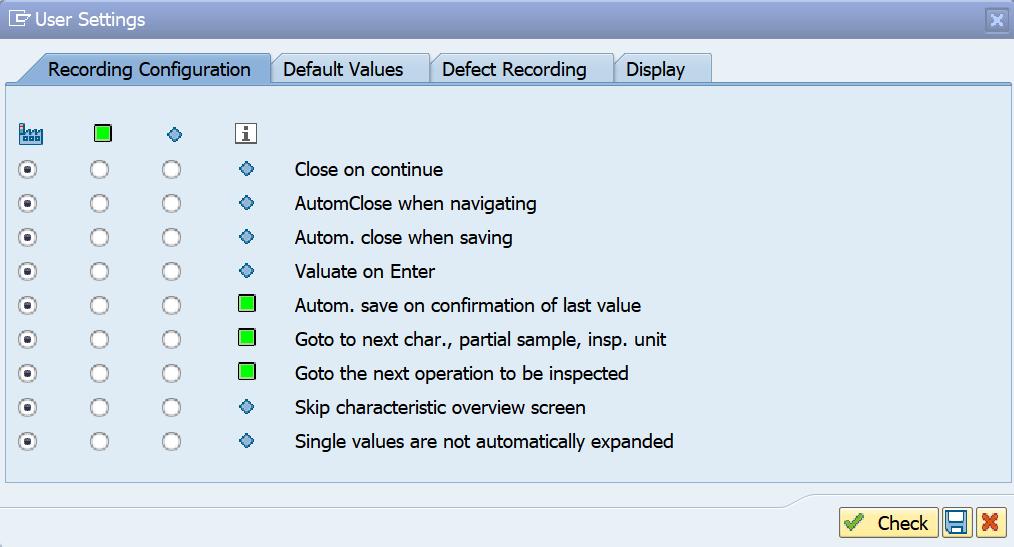This screenshot has width=1014, height=547.
Task: Click the green square column header icon
Action: point(103,133)
